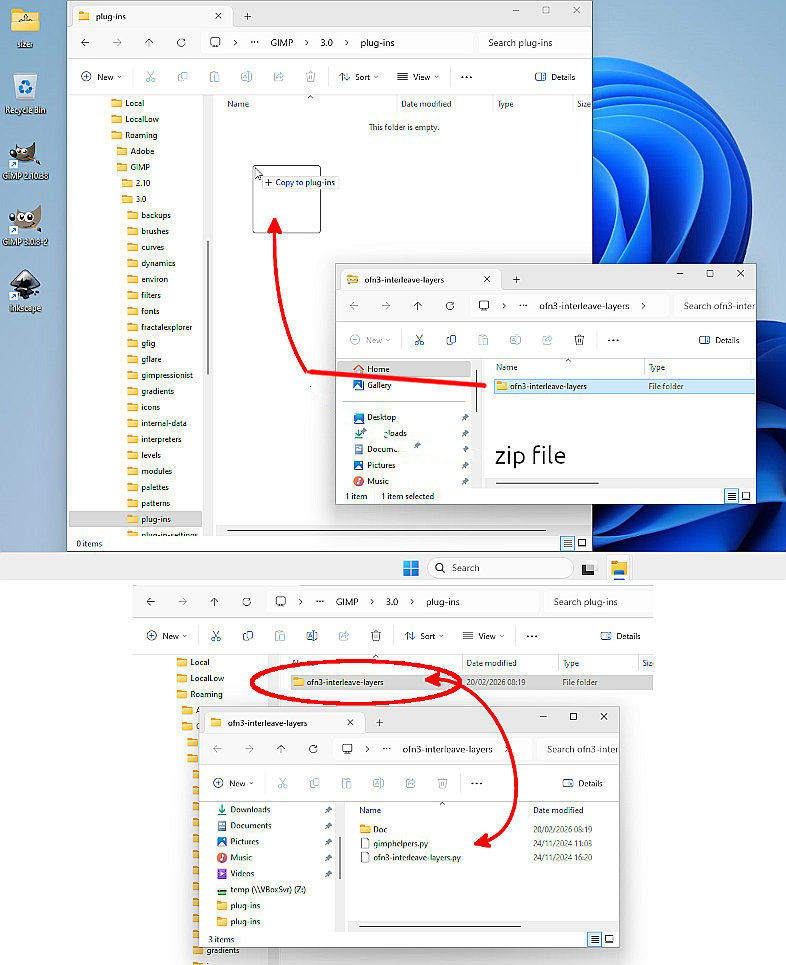Select the GIMP 2.10.38 desktop shortcut
The image size is (786, 965).
tap(25, 161)
